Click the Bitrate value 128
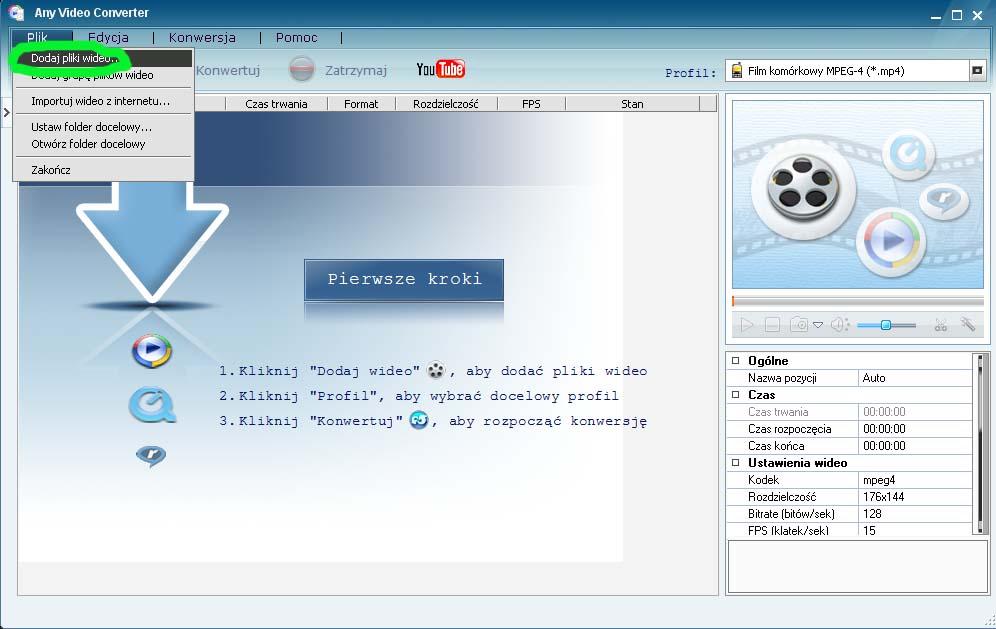996x629 pixels. (915, 514)
